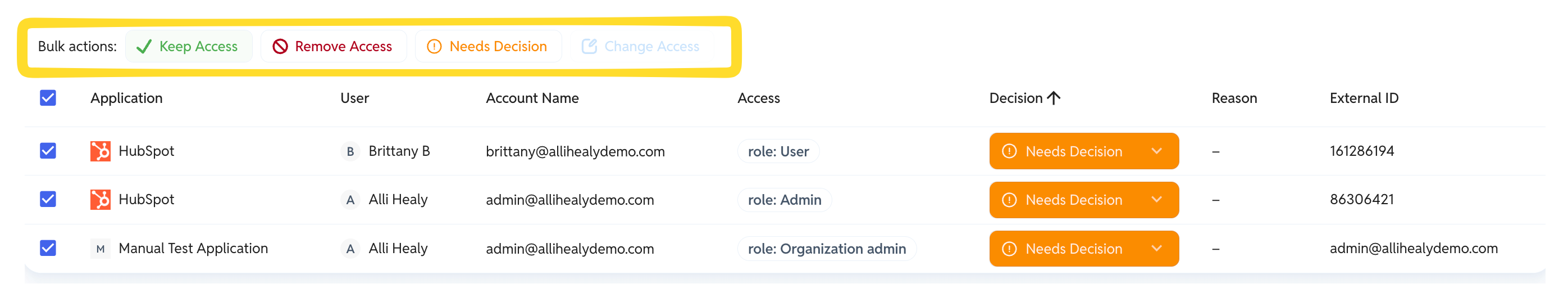Click the Keep Access bulk action
Viewport: 1568px width, 306px height.
click(x=189, y=46)
